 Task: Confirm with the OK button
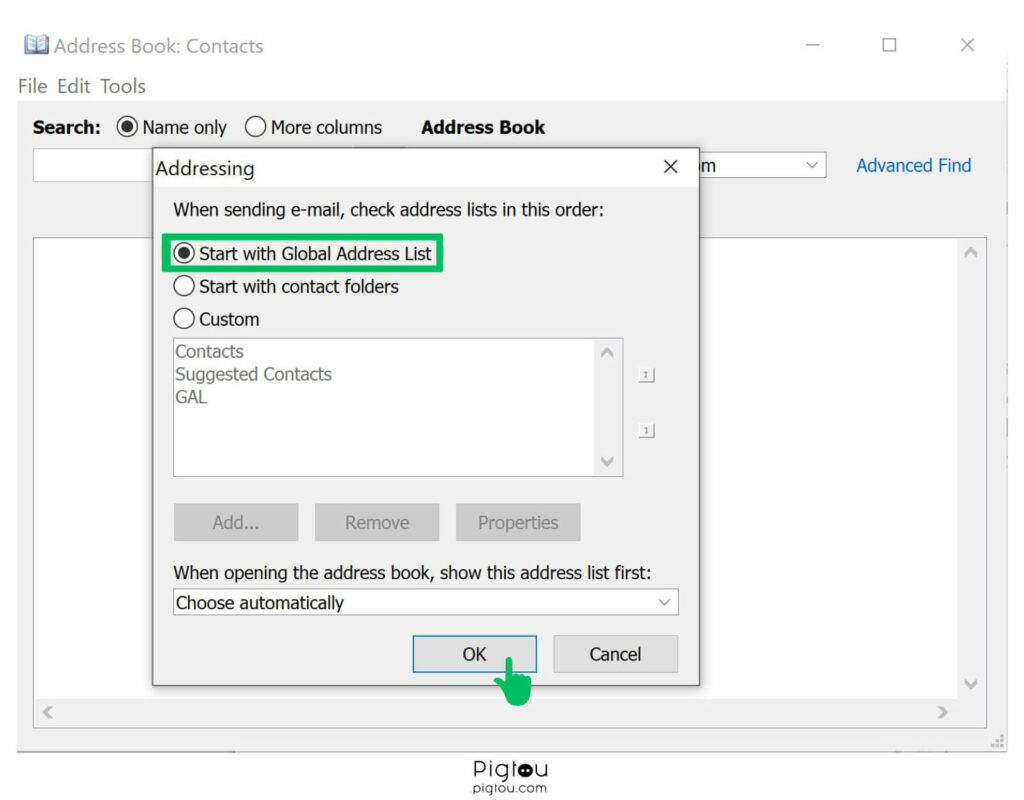pos(475,654)
